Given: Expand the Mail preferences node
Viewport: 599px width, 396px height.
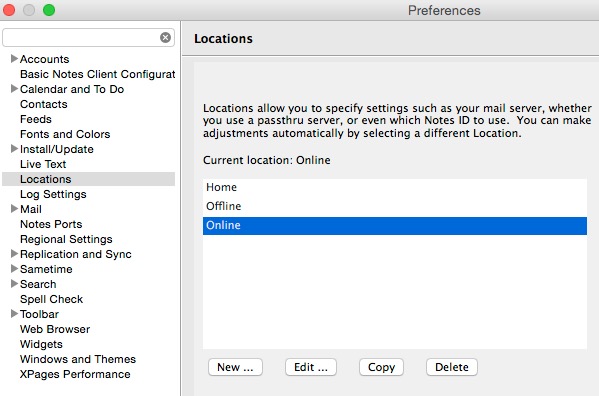Looking at the screenshot, I should [x=14, y=209].
